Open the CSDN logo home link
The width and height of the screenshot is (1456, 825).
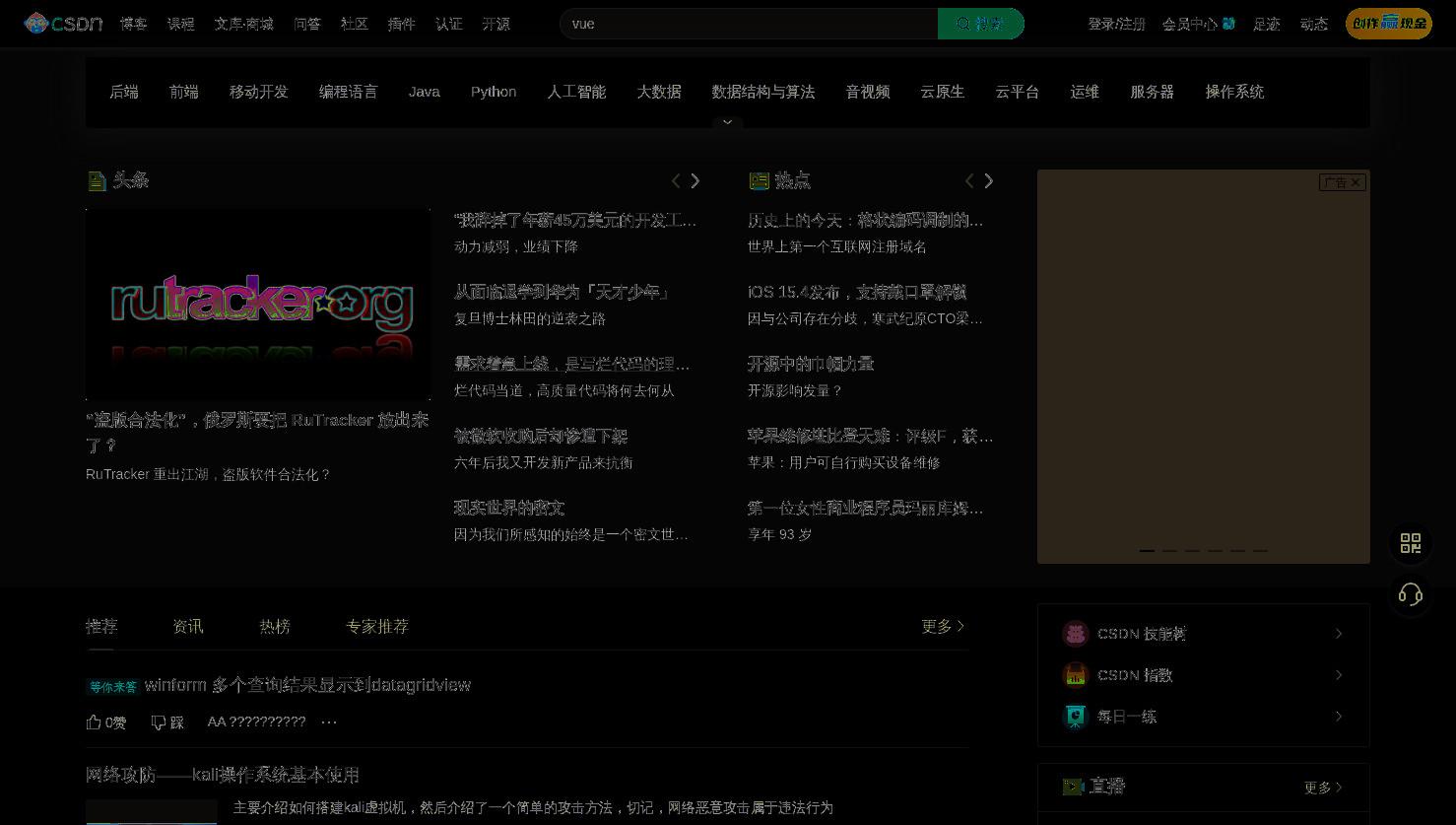tap(63, 23)
